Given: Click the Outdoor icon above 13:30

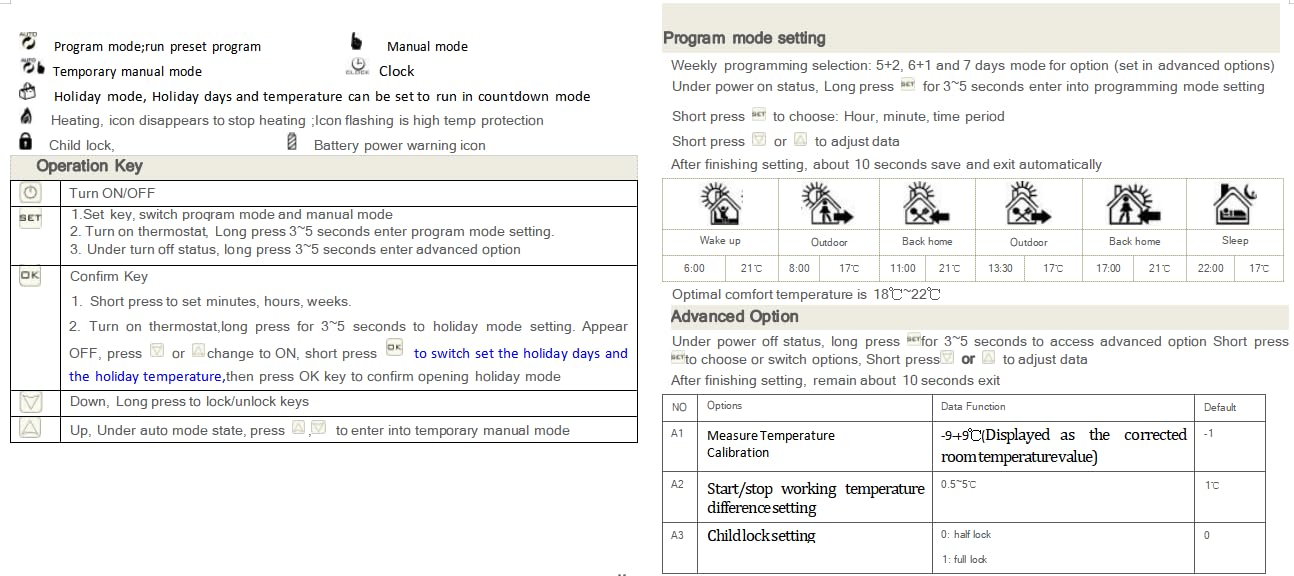Looking at the screenshot, I should [1028, 205].
